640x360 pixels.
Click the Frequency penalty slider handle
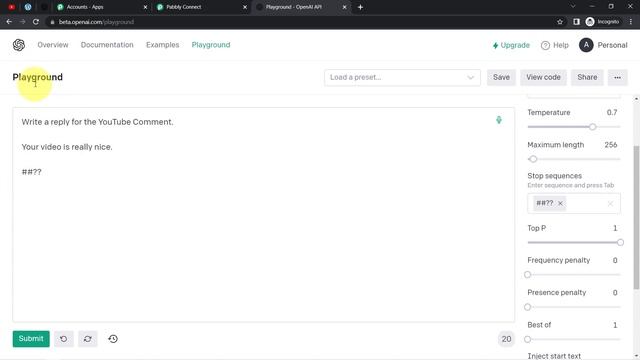pos(527,275)
